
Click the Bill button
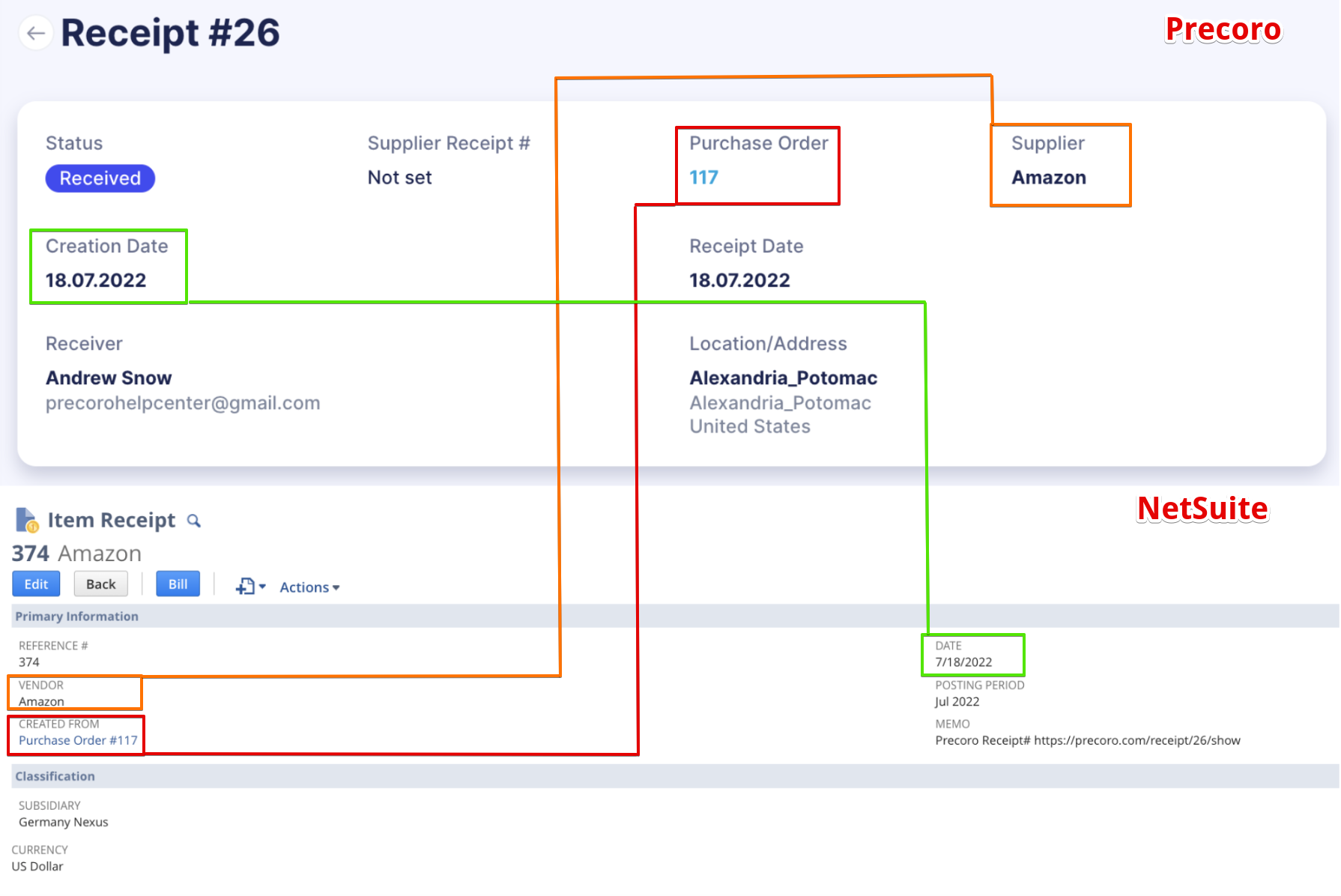coord(178,584)
